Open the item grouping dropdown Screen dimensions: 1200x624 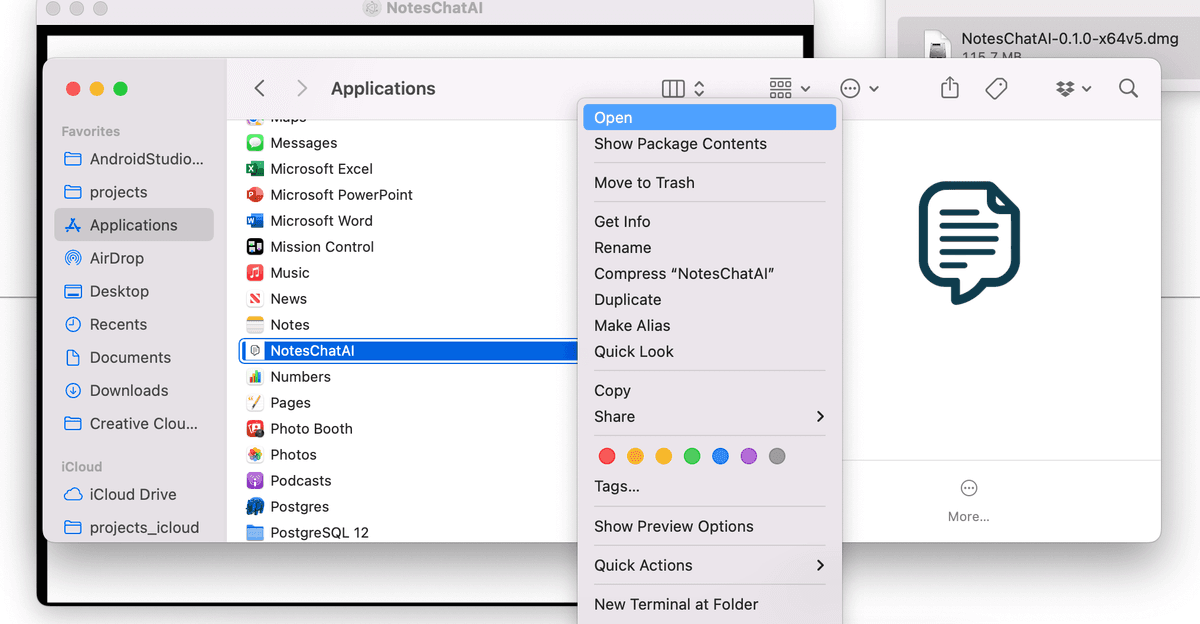[790, 88]
